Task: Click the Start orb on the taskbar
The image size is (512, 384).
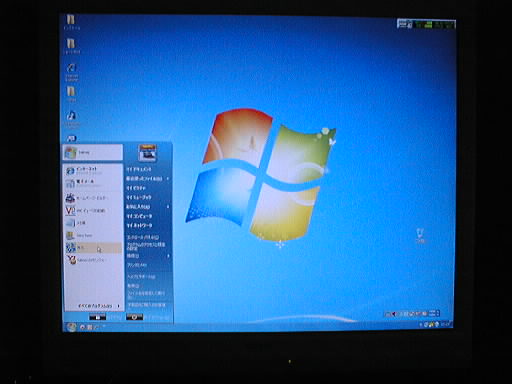Action: (x=71, y=327)
